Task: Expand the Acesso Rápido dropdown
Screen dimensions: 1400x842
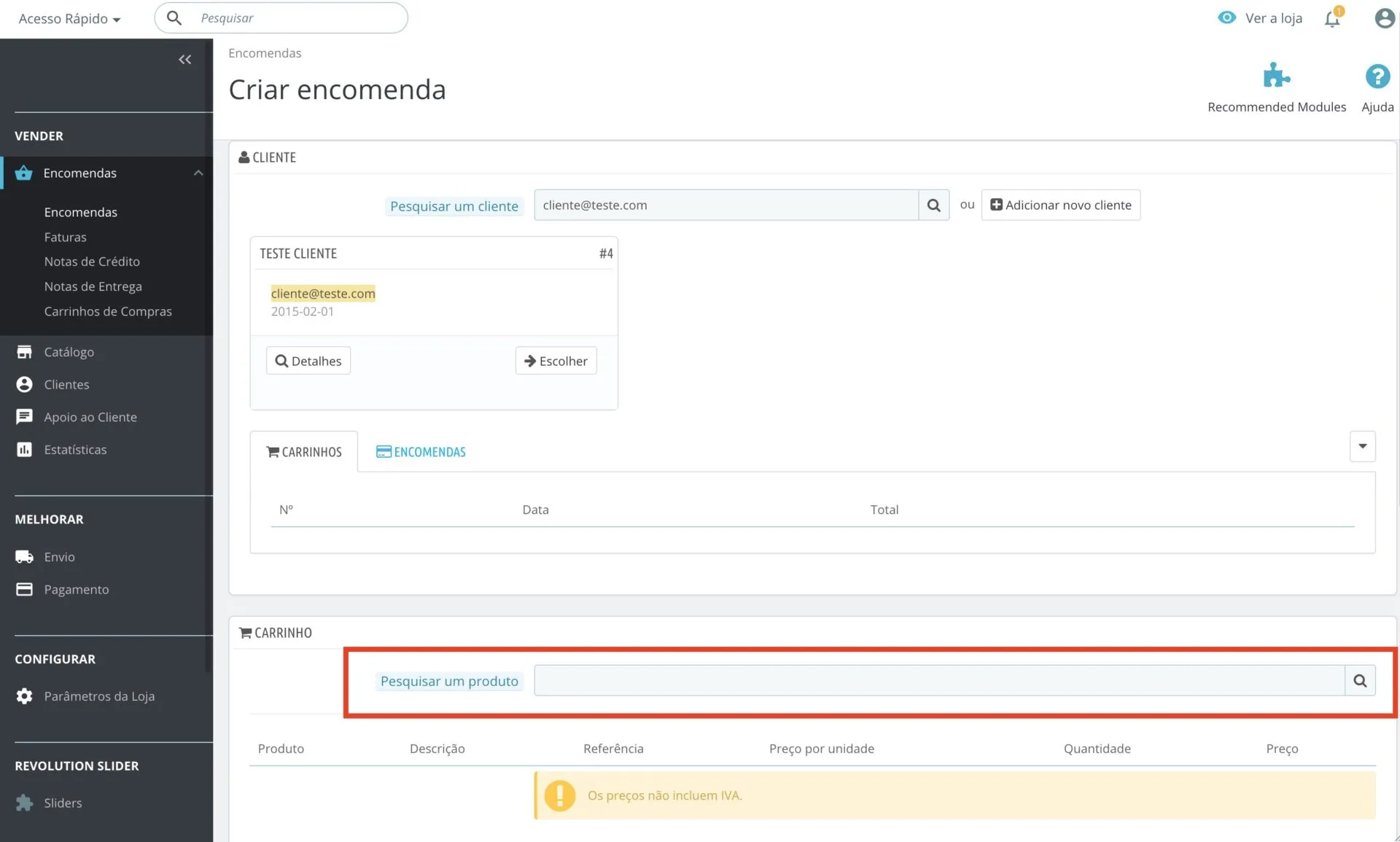Action: (x=69, y=19)
